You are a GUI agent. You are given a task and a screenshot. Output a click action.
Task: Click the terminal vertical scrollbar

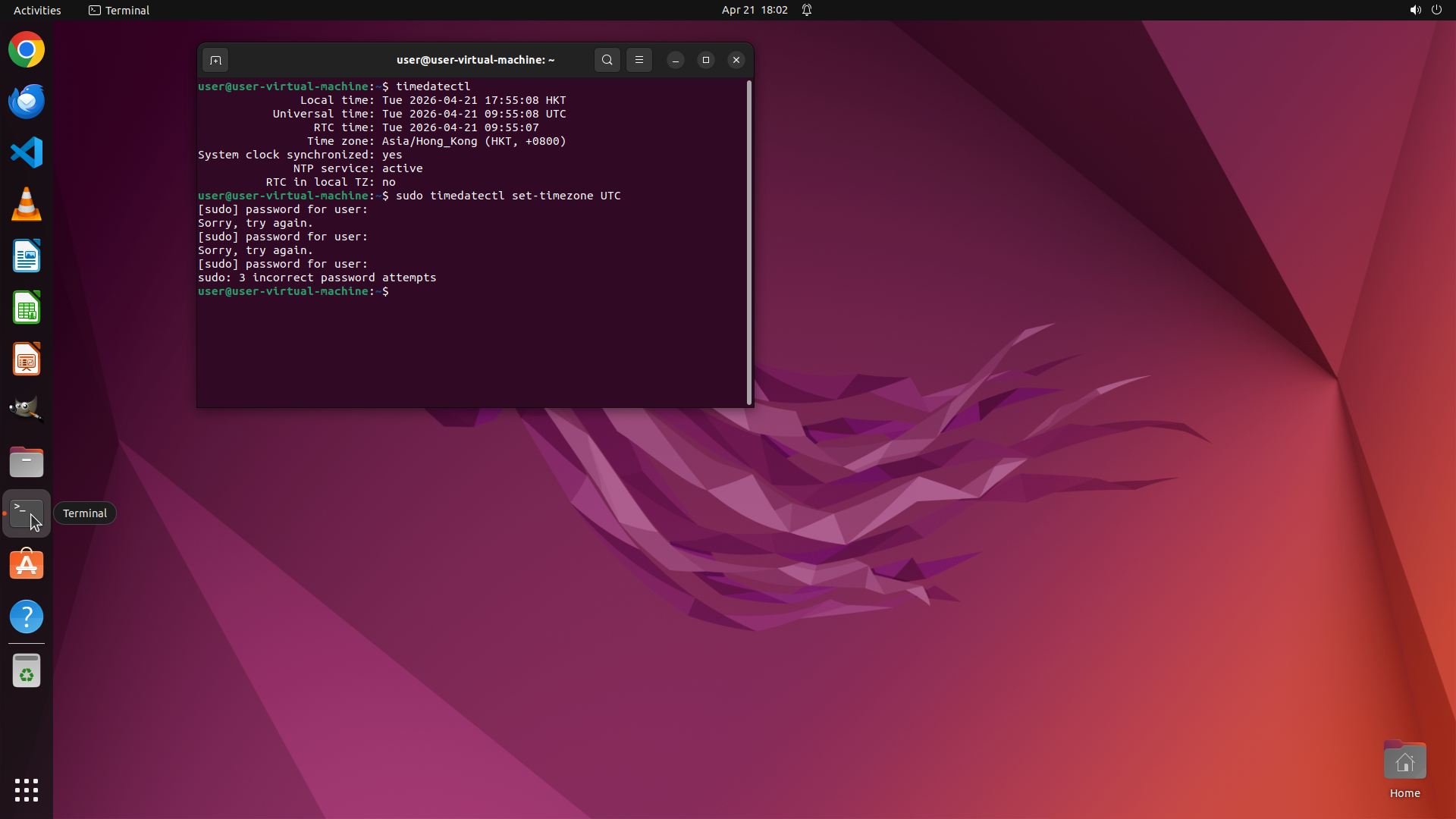[x=749, y=243]
